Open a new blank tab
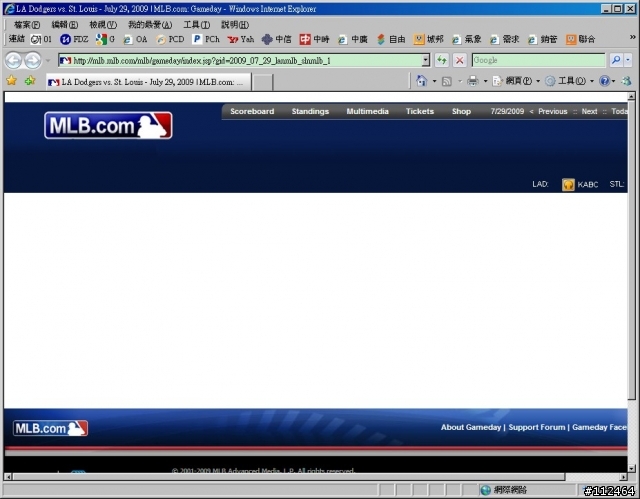640x499 pixels. (262, 82)
